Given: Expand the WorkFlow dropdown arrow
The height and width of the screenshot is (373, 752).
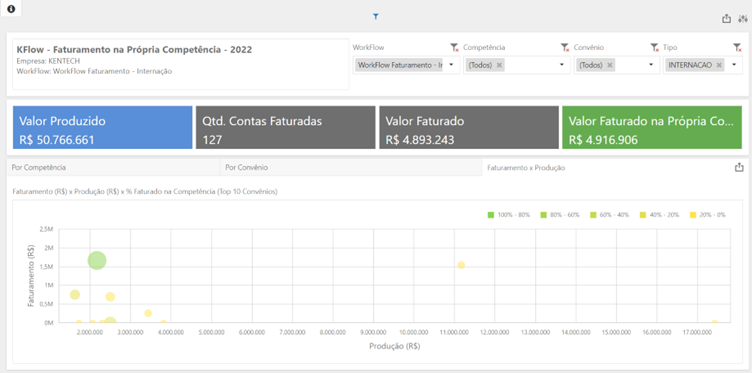Looking at the screenshot, I should (x=451, y=65).
